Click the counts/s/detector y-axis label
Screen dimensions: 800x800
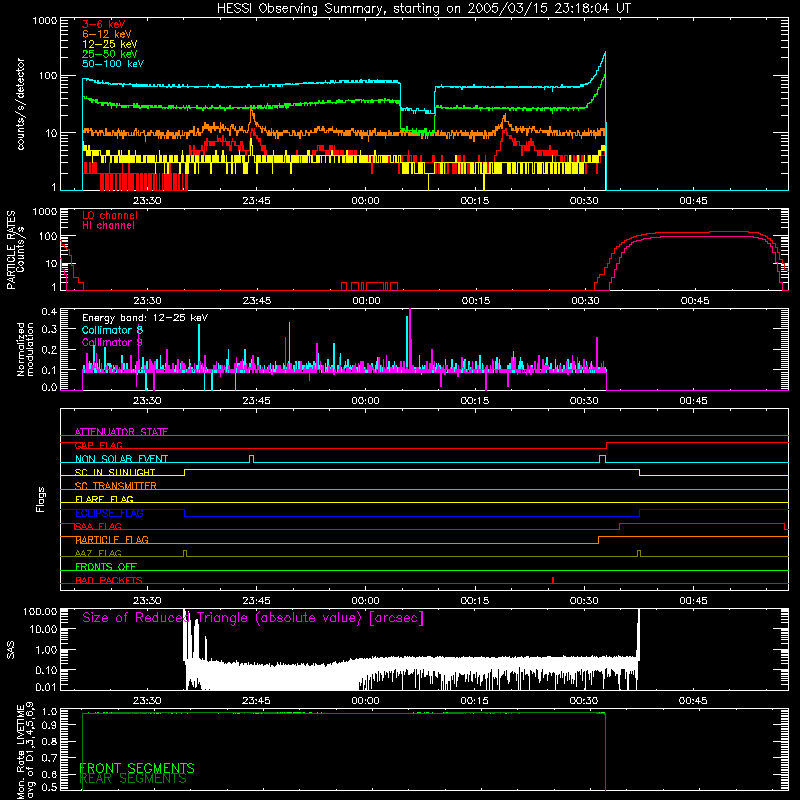[x=21, y=104]
